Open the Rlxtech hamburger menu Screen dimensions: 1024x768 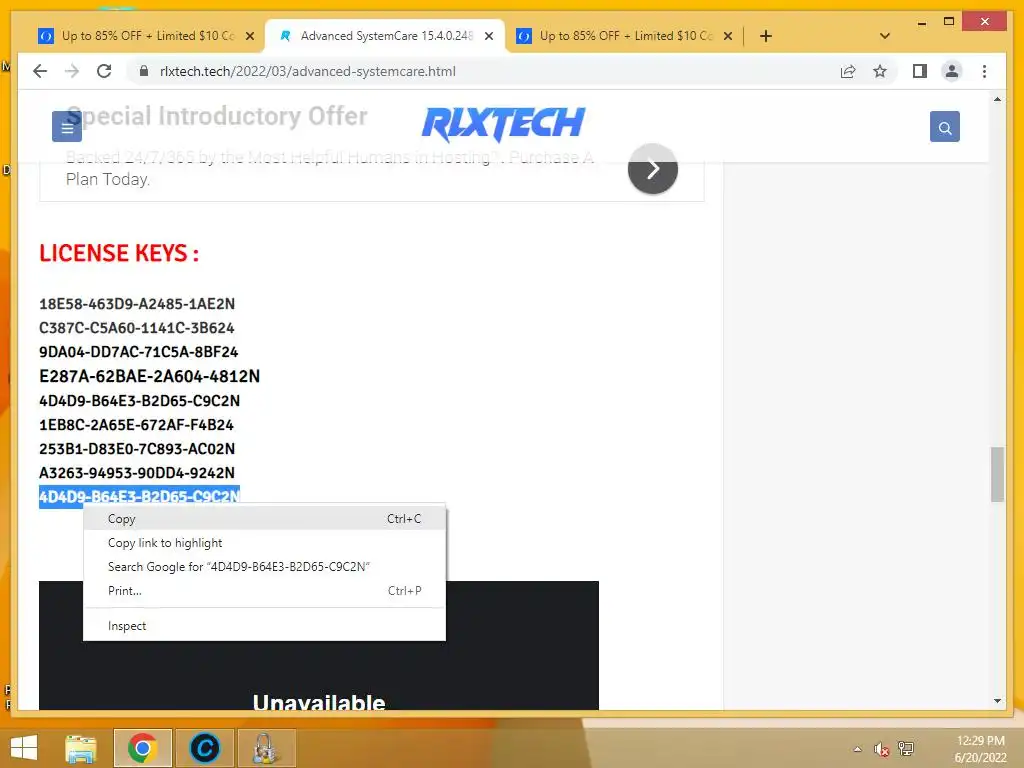(x=67, y=127)
